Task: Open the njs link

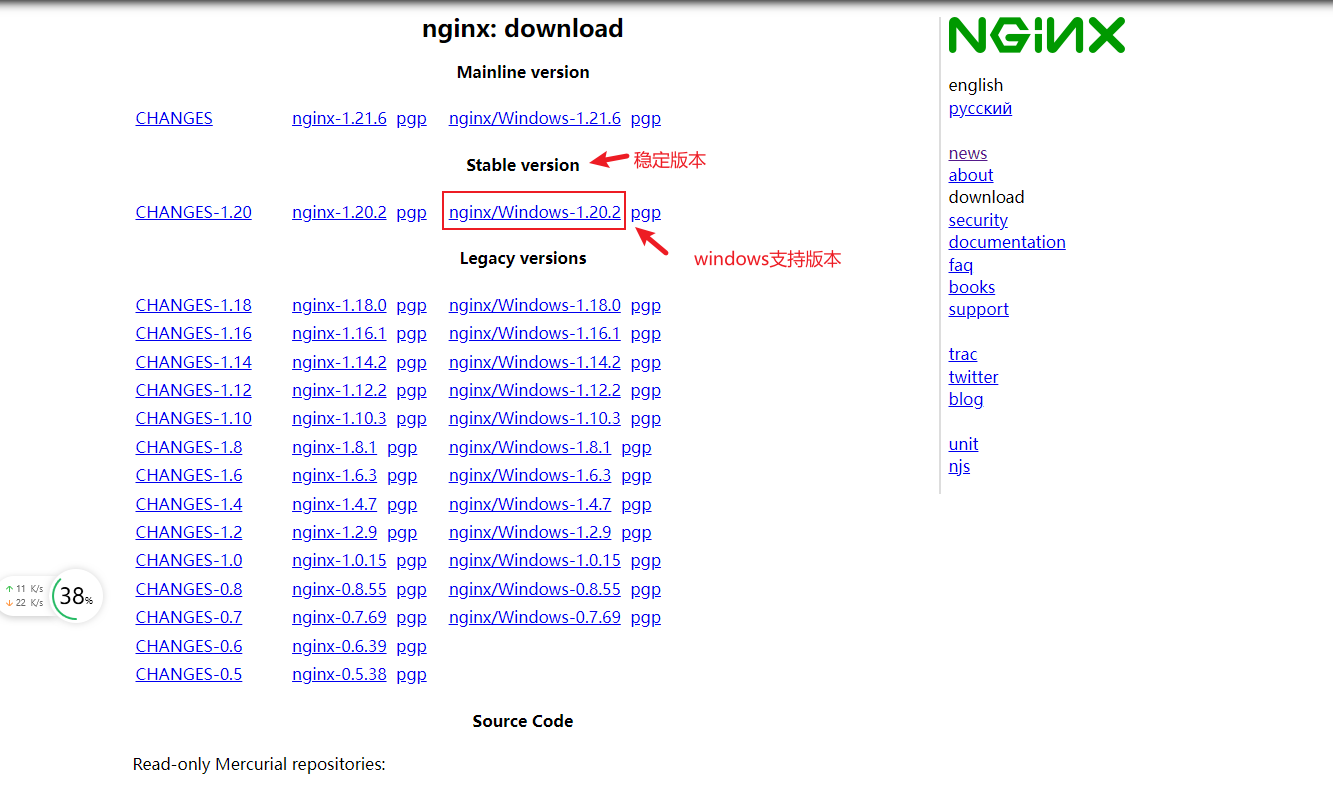Action: [x=960, y=466]
